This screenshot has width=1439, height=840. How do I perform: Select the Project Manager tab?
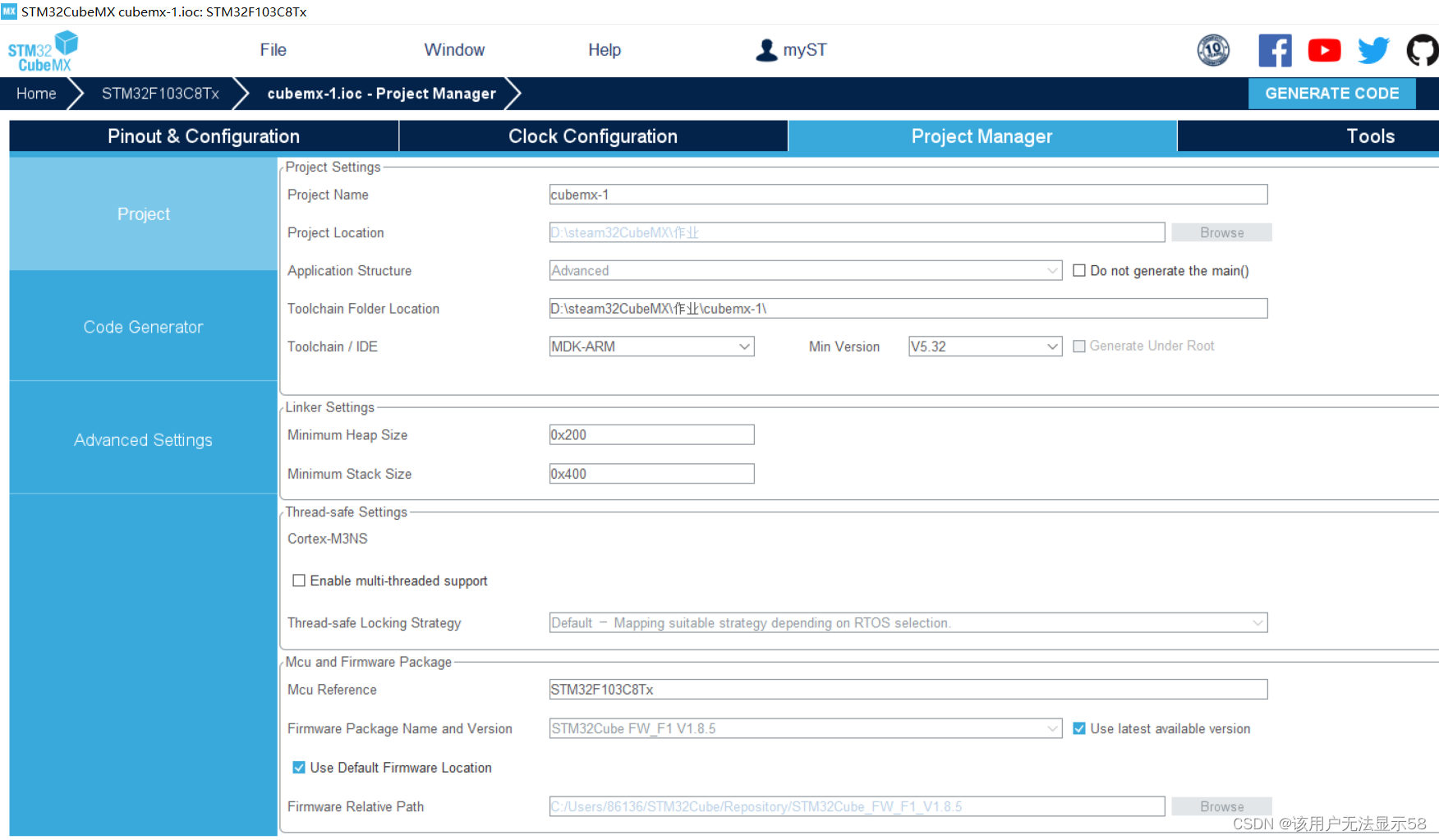982,136
